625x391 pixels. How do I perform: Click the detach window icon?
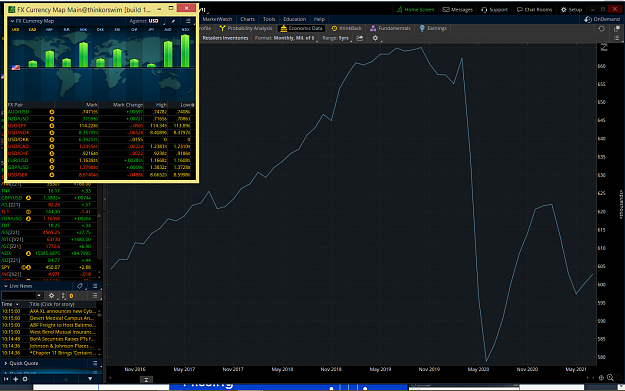click(x=617, y=29)
